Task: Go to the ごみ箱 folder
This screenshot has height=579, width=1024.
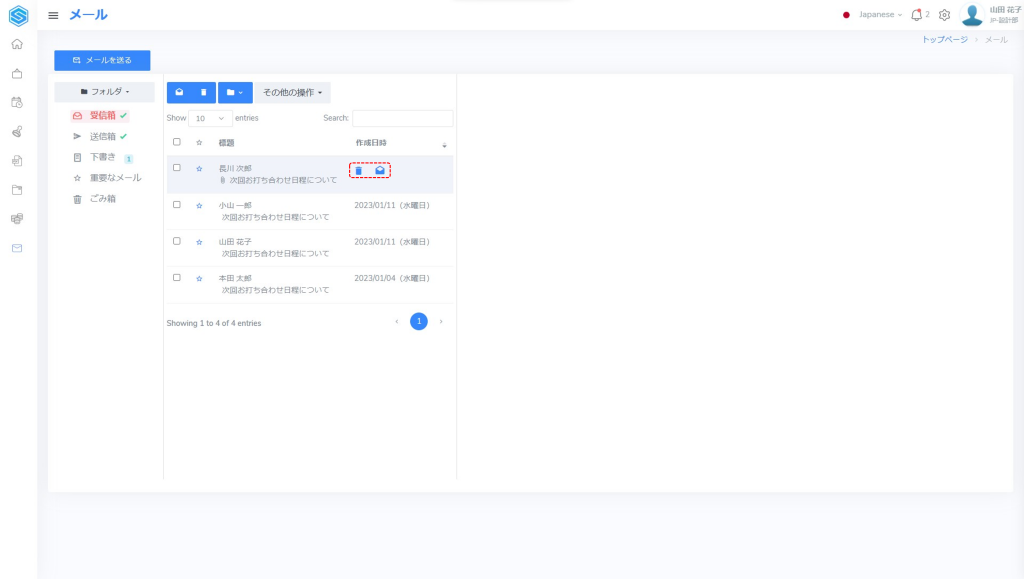Action: 102,199
